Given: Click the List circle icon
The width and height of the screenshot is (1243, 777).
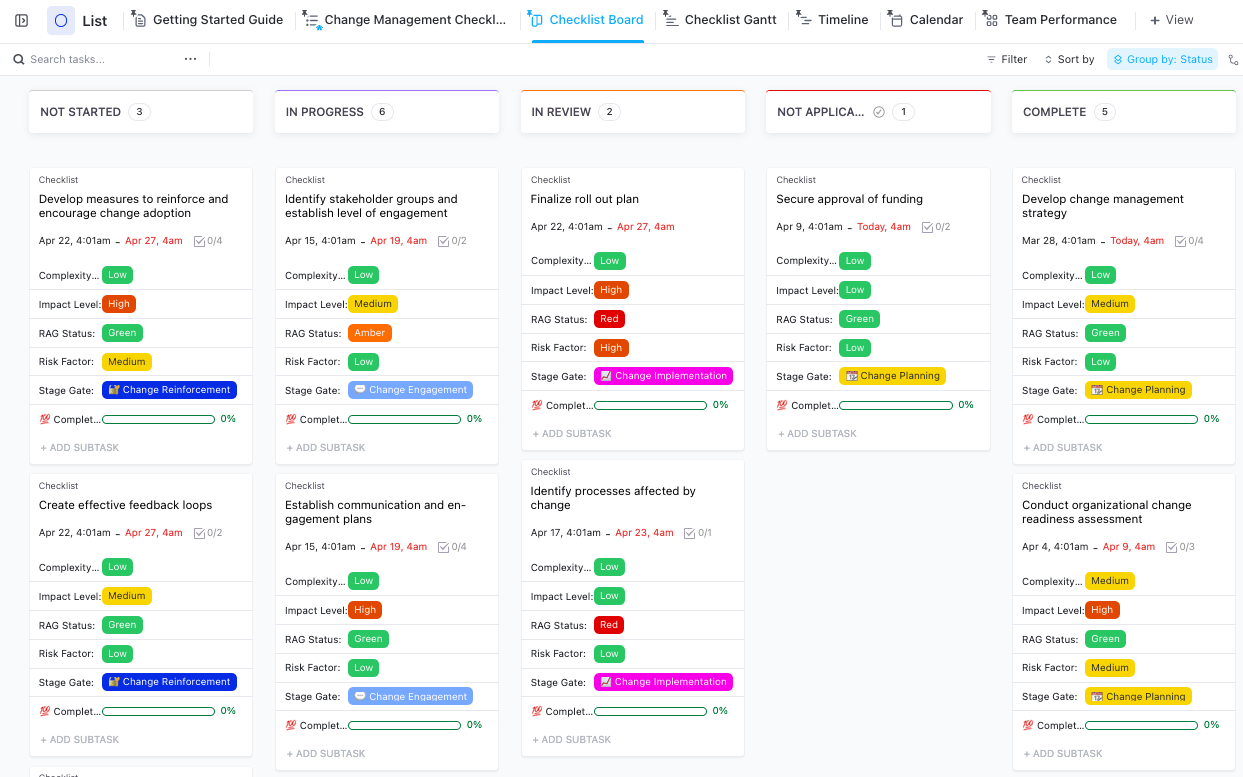Looking at the screenshot, I should pyautogui.click(x=61, y=20).
